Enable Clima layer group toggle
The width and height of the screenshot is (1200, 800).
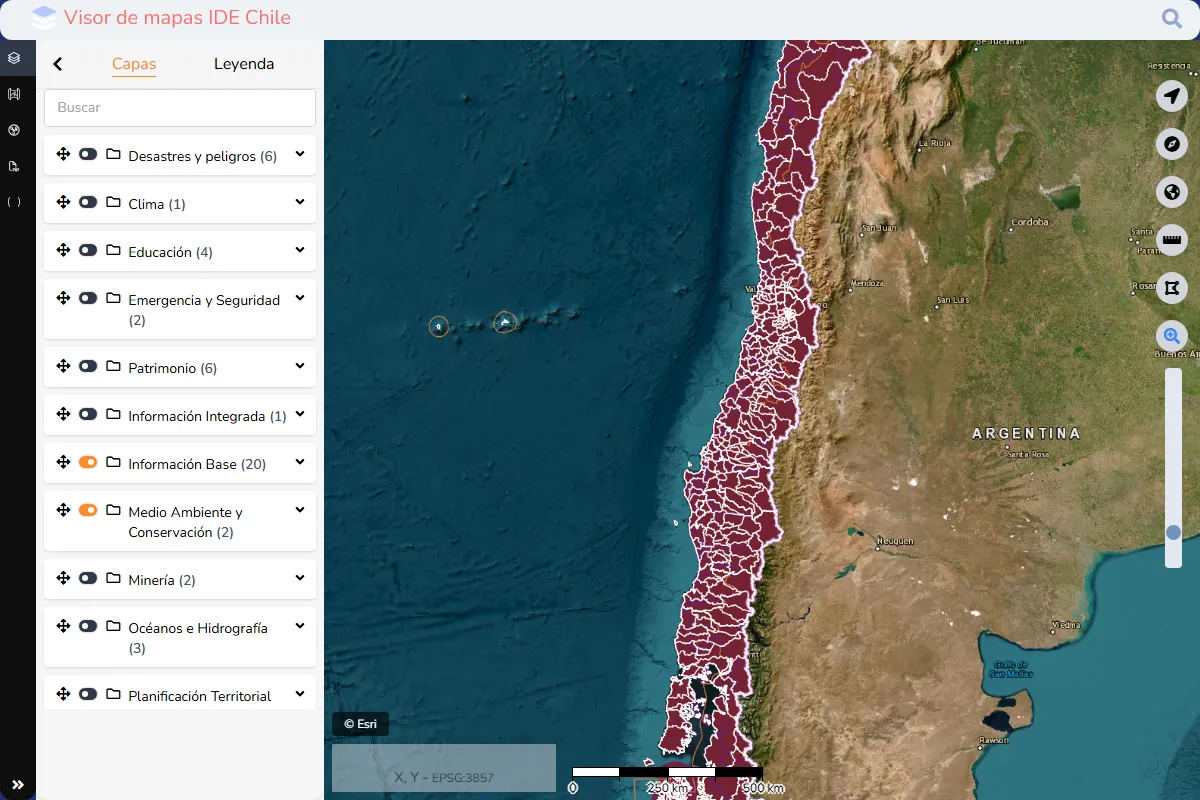coord(88,202)
